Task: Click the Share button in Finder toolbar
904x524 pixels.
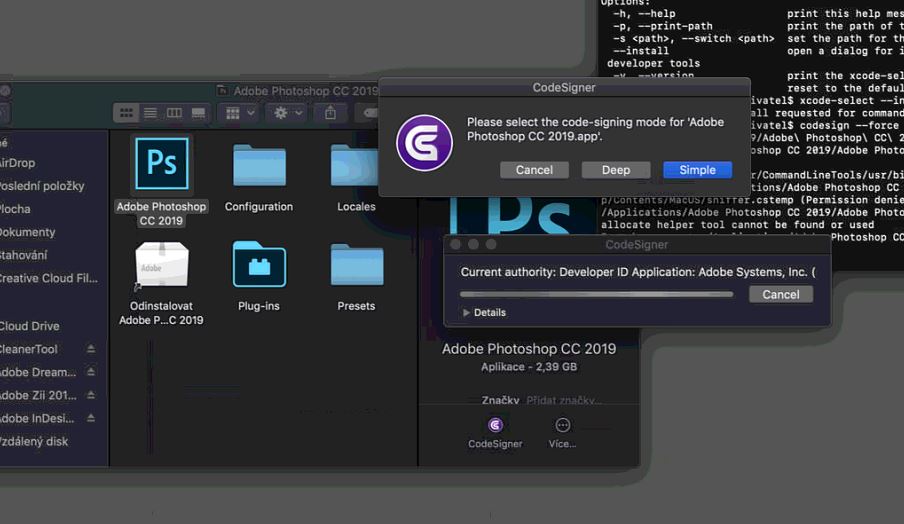Action: pos(330,113)
